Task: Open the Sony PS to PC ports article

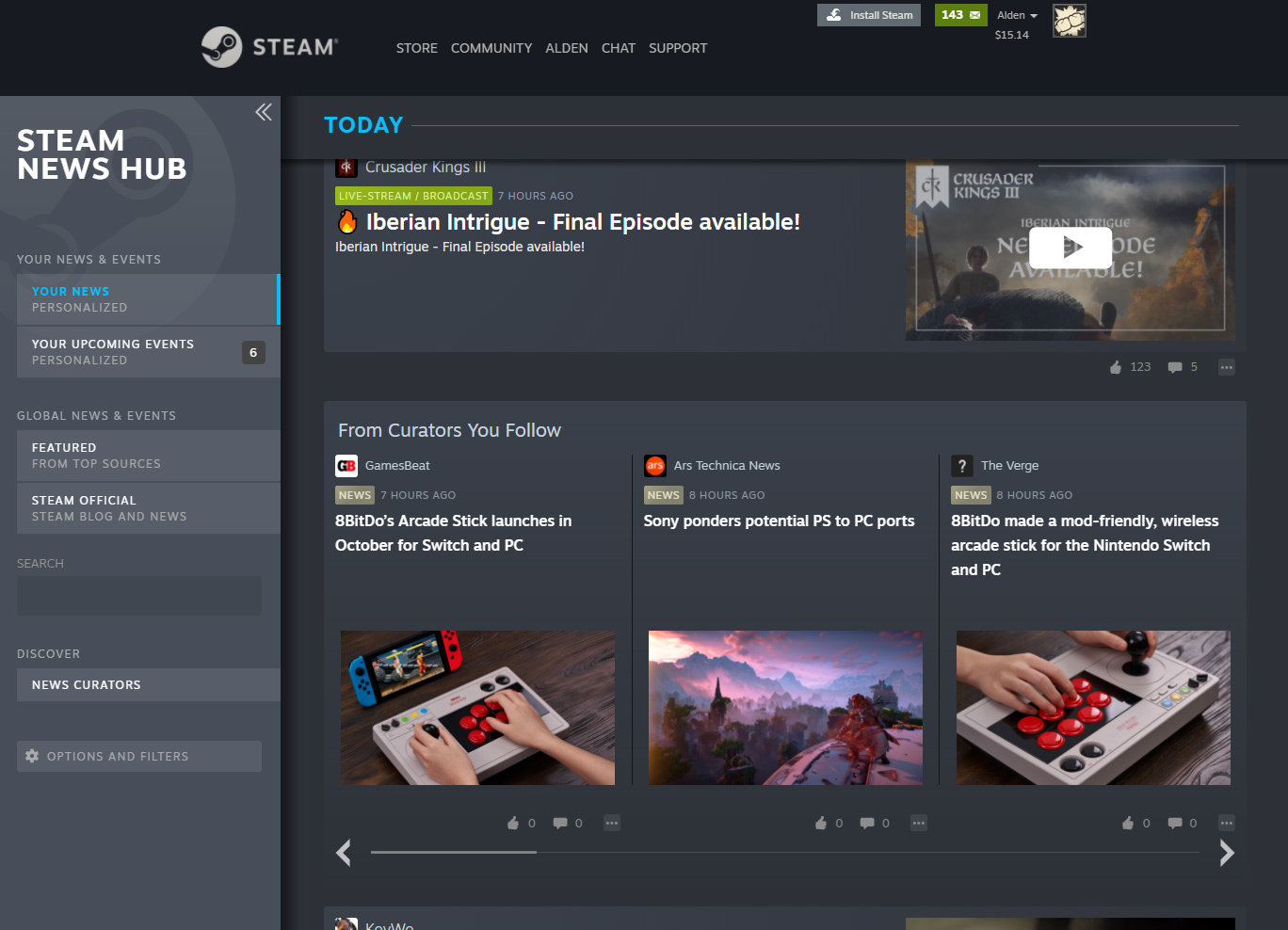Action: coord(779,521)
